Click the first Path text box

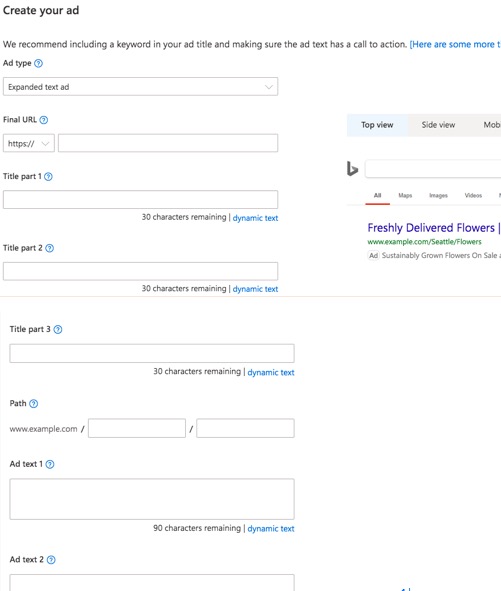(137, 428)
